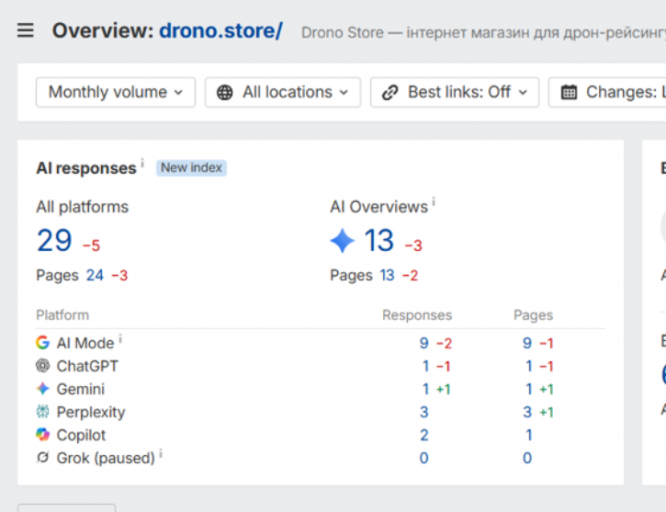
Task: Open Copilot responses count 2
Action: pos(424,435)
